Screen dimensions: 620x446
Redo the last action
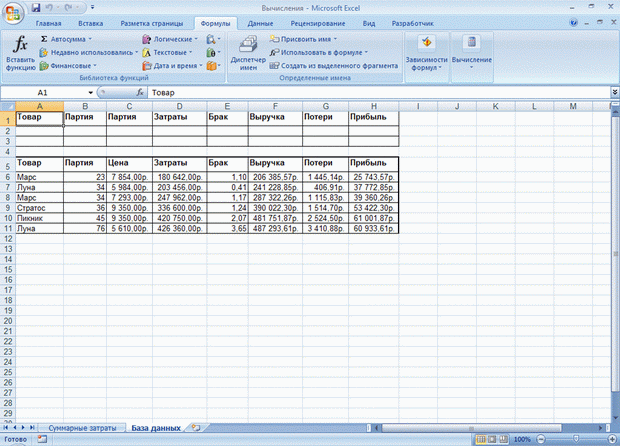[69, 8]
